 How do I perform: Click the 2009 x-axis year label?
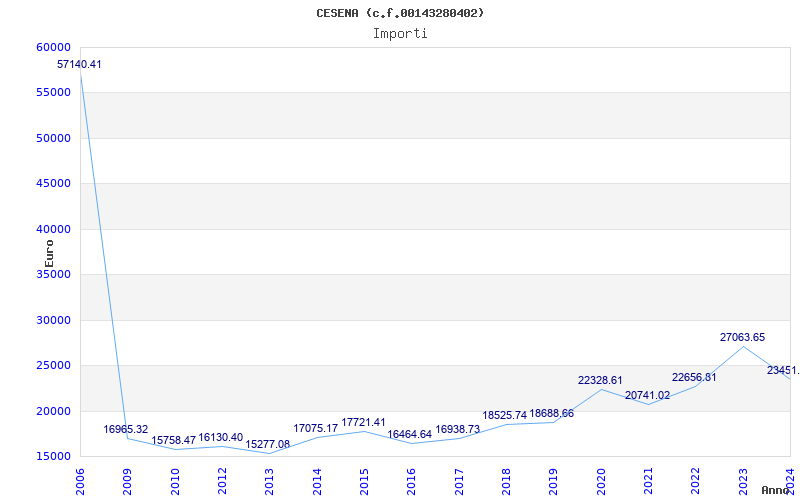pos(128,482)
